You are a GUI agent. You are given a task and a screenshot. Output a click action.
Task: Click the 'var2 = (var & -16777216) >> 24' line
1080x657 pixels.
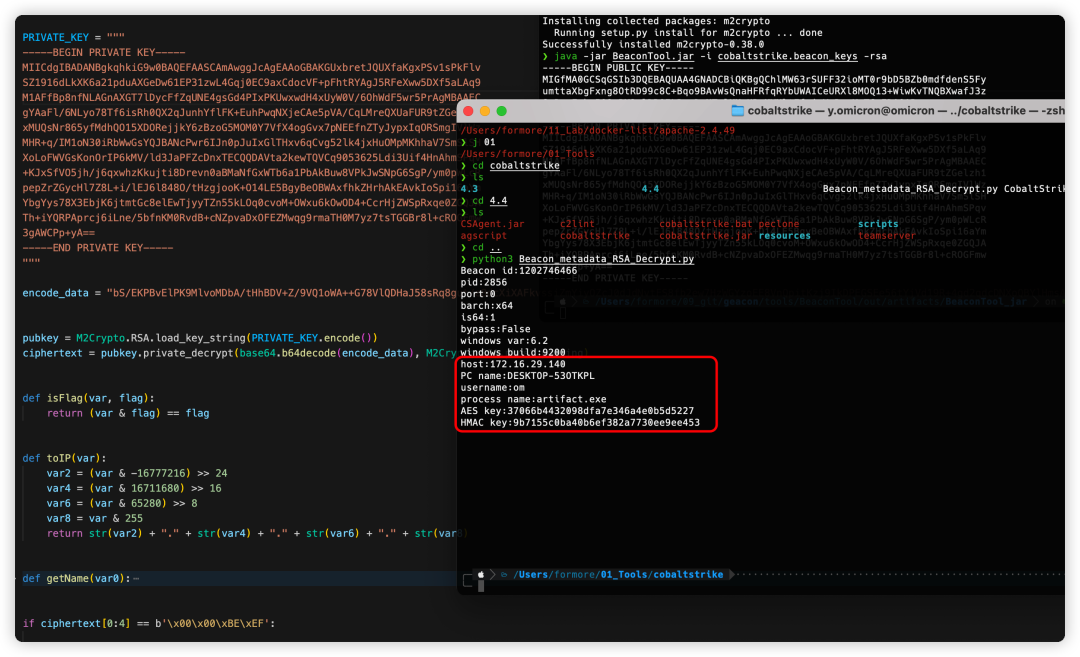click(x=137, y=473)
